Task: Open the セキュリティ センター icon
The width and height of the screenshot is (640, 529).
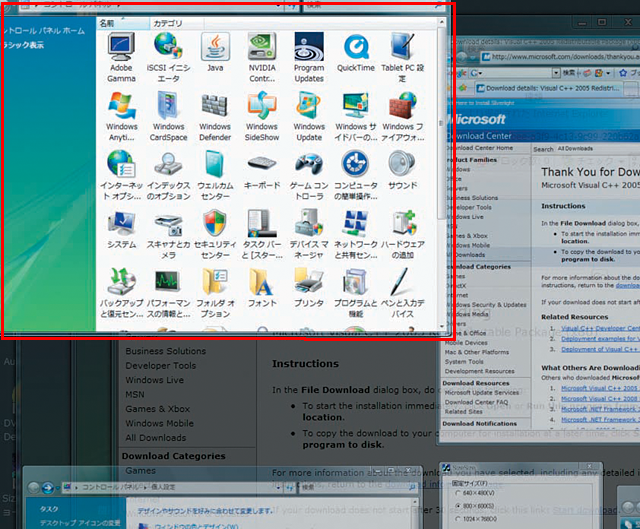Action: pos(215,234)
